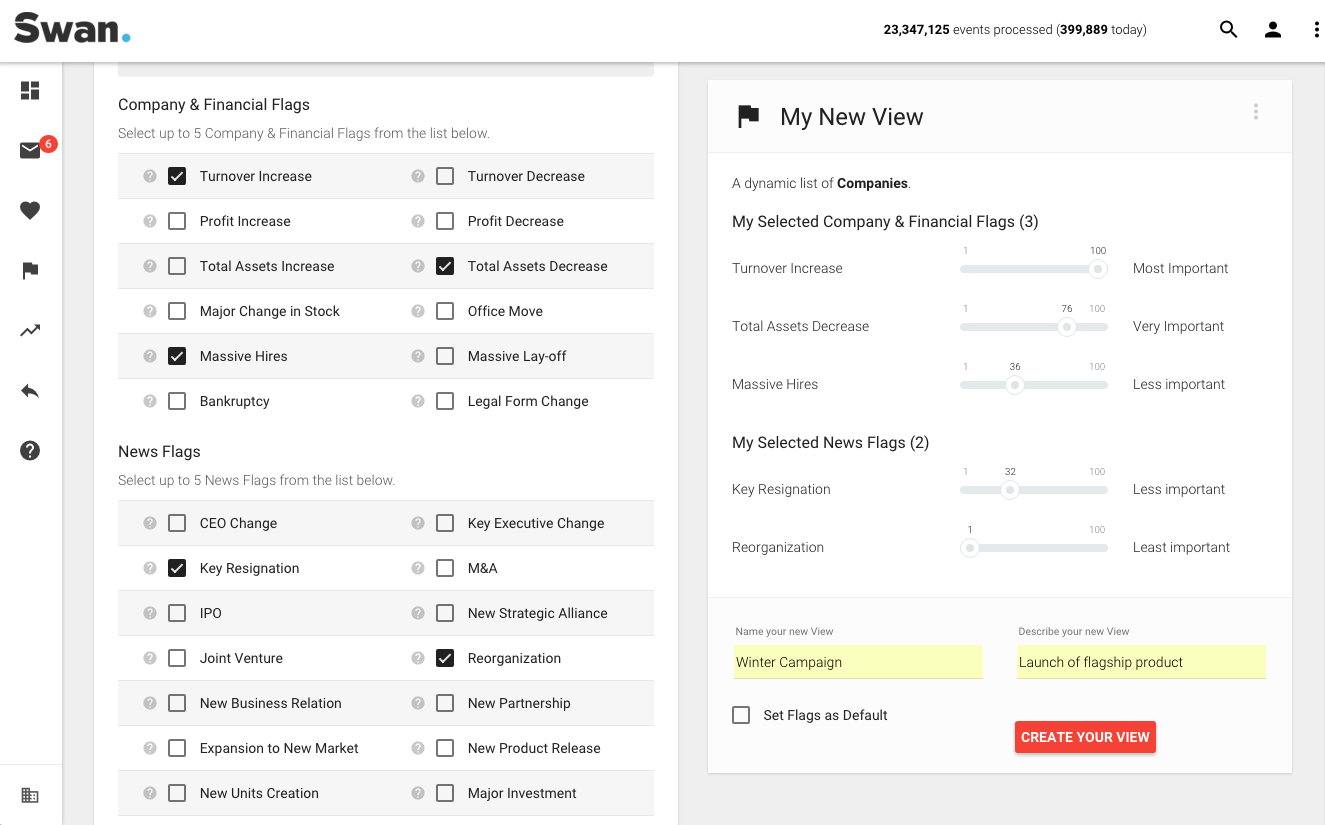Screen dimensions: 1325x825
Task: Click the Create Your View button
Action: [1085, 737]
